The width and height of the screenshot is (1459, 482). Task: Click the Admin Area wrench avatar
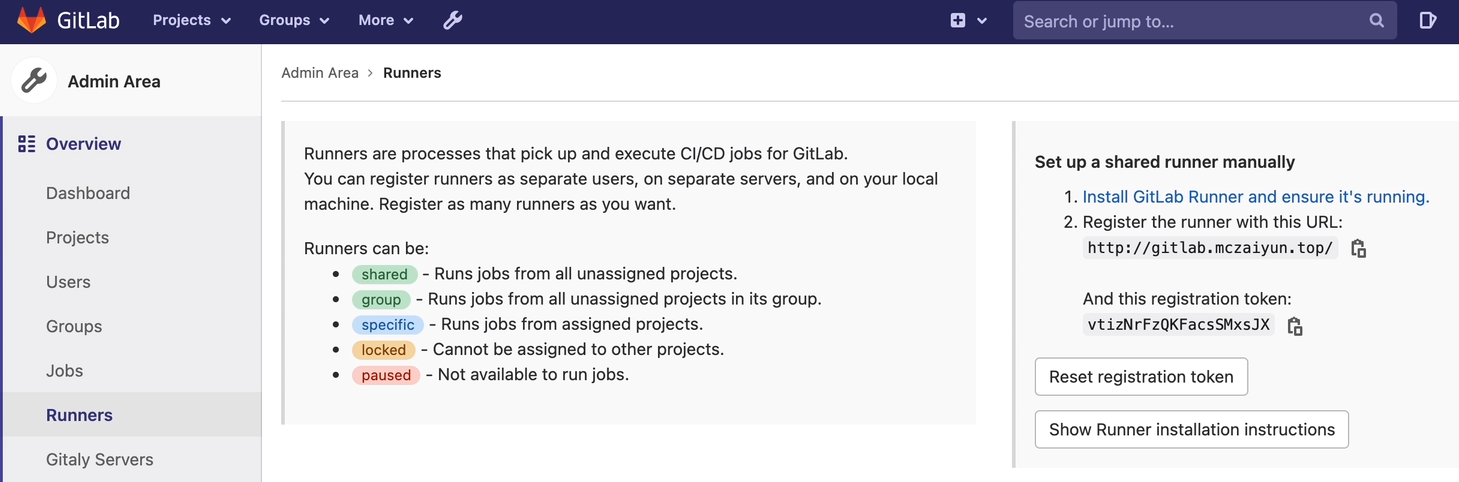(35, 81)
